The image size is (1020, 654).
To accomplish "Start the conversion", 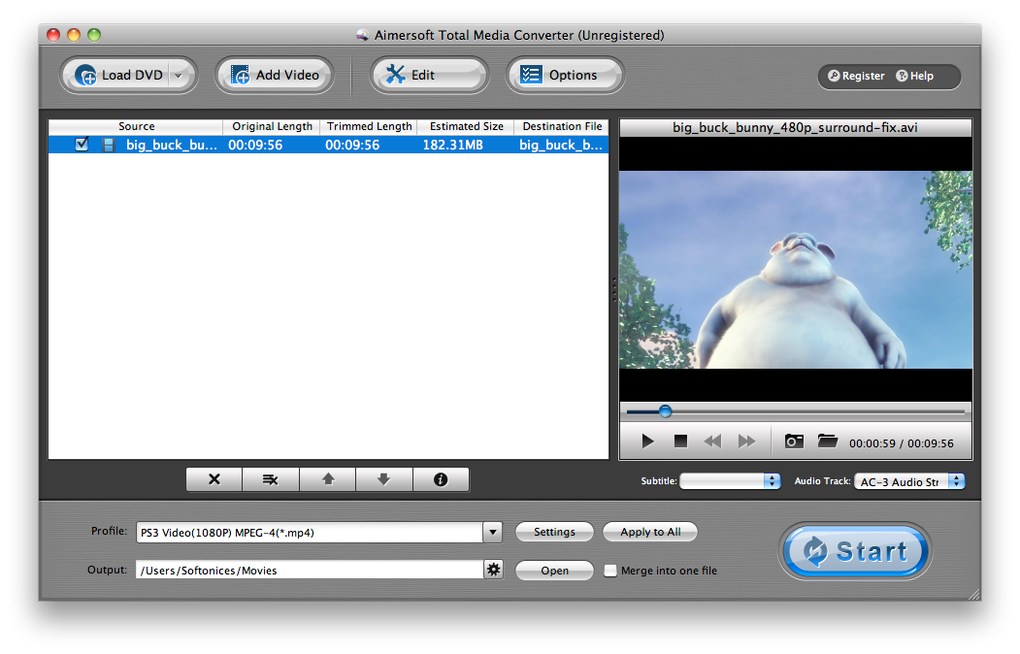I will click(855, 551).
